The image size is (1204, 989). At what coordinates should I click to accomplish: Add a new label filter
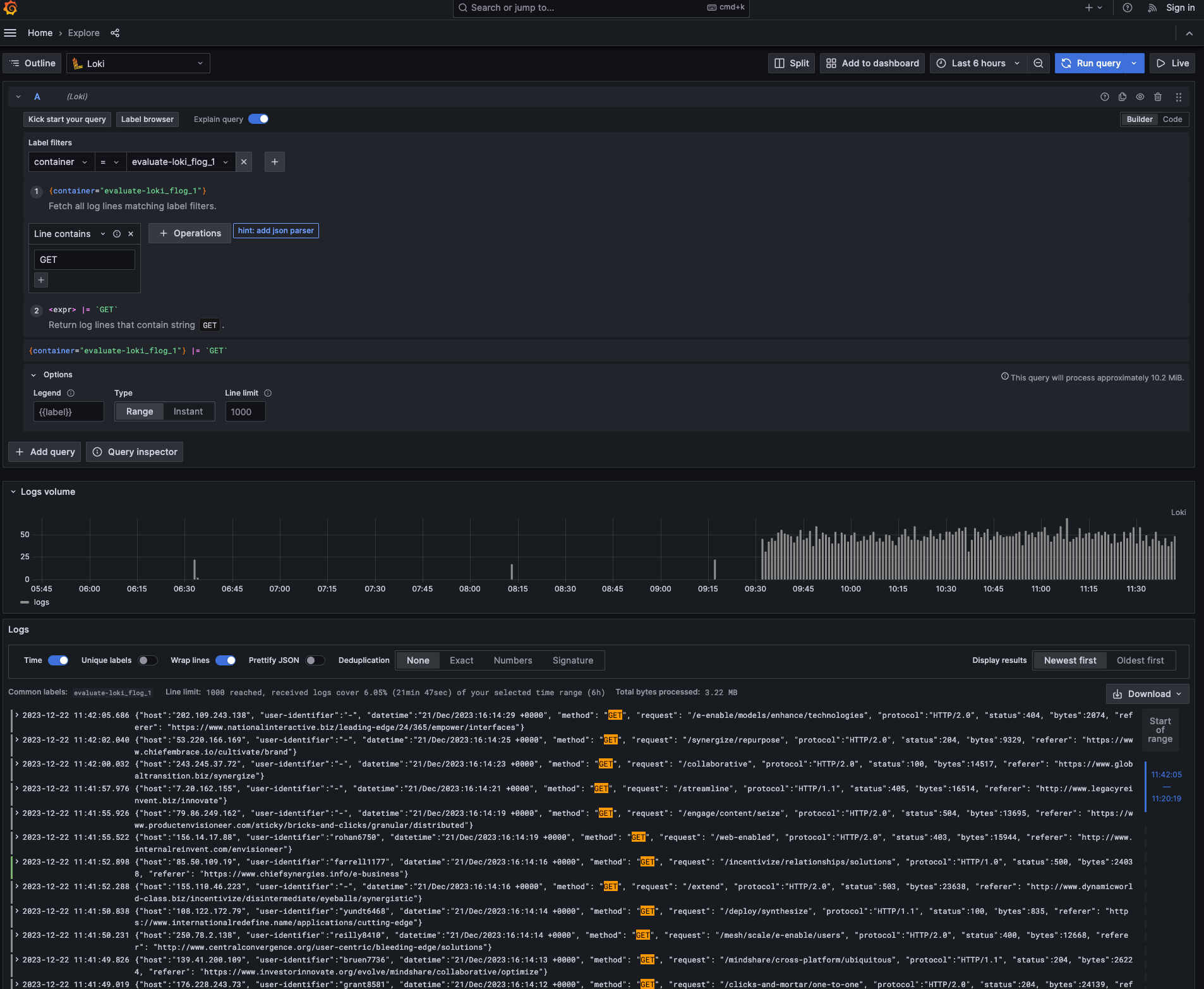275,162
